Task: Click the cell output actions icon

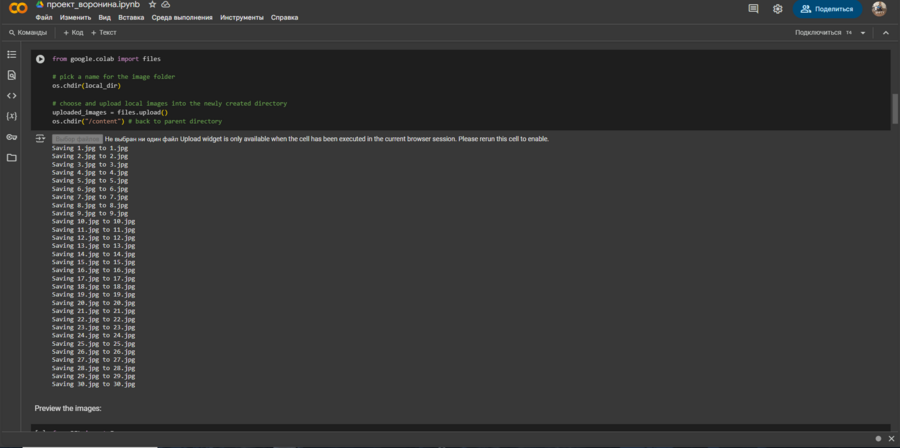Action: [x=40, y=139]
